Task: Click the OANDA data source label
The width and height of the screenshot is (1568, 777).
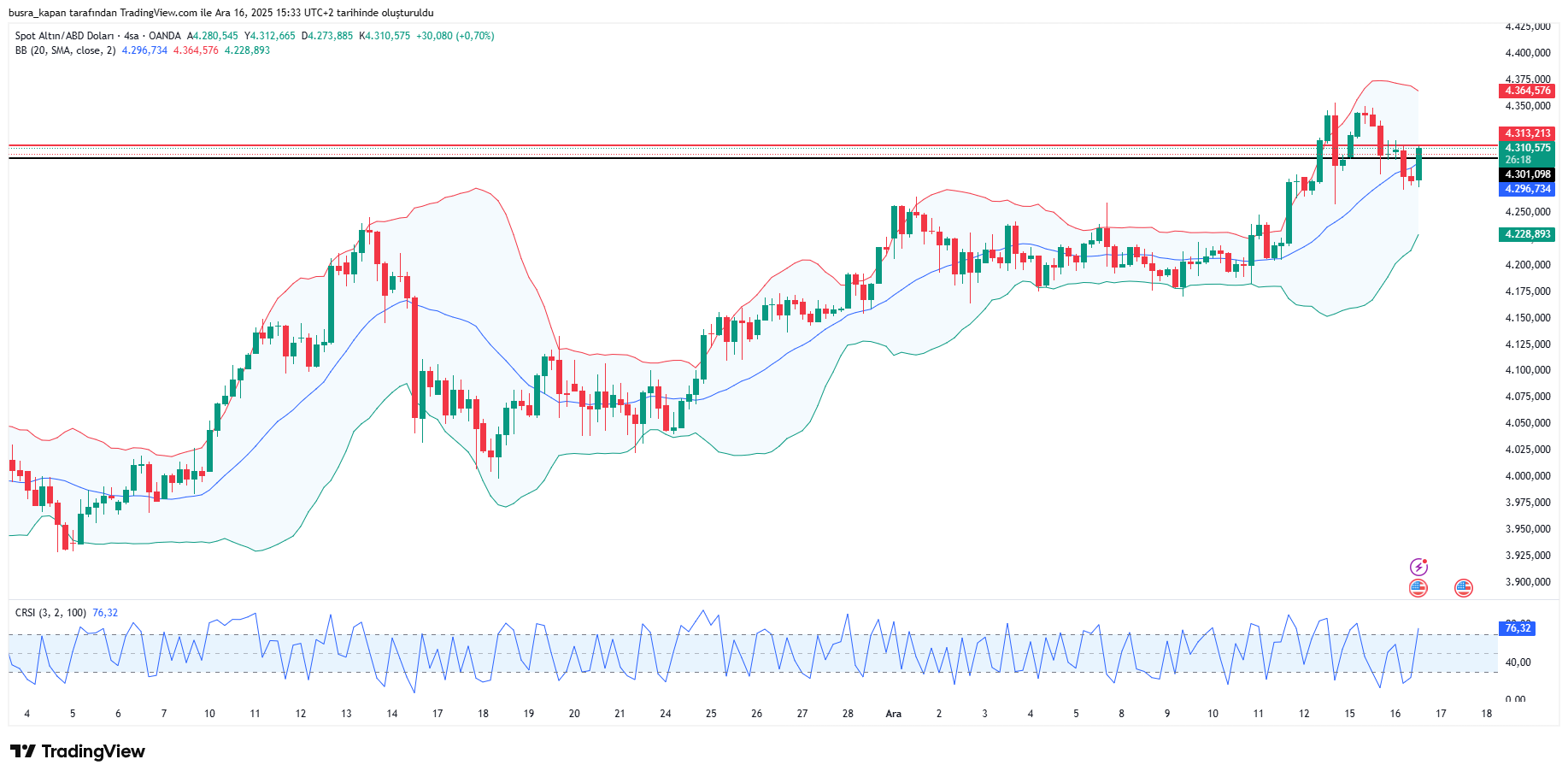Action: [165, 36]
